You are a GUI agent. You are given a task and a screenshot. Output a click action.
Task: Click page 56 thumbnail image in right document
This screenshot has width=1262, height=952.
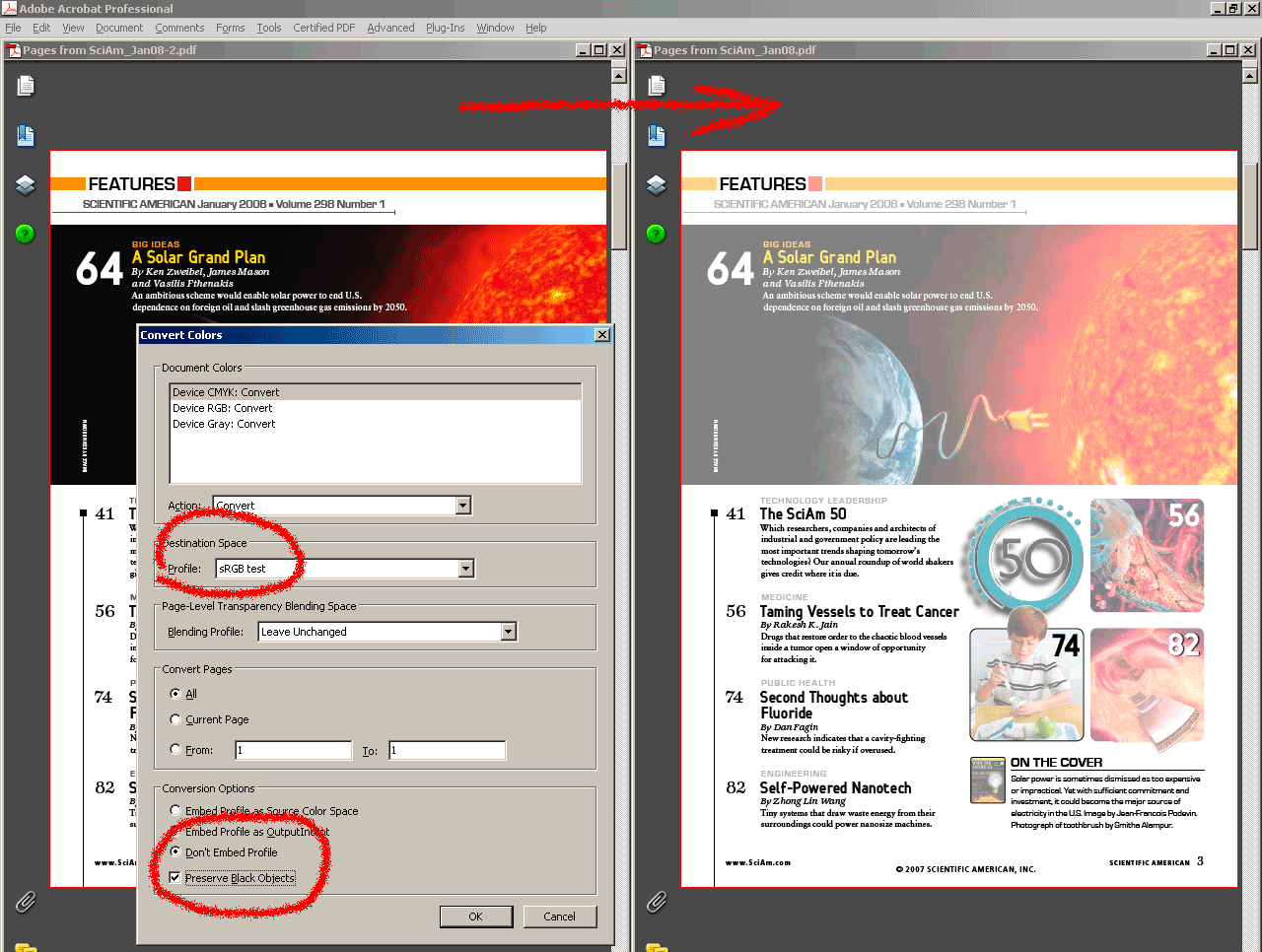pos(1147,555)
